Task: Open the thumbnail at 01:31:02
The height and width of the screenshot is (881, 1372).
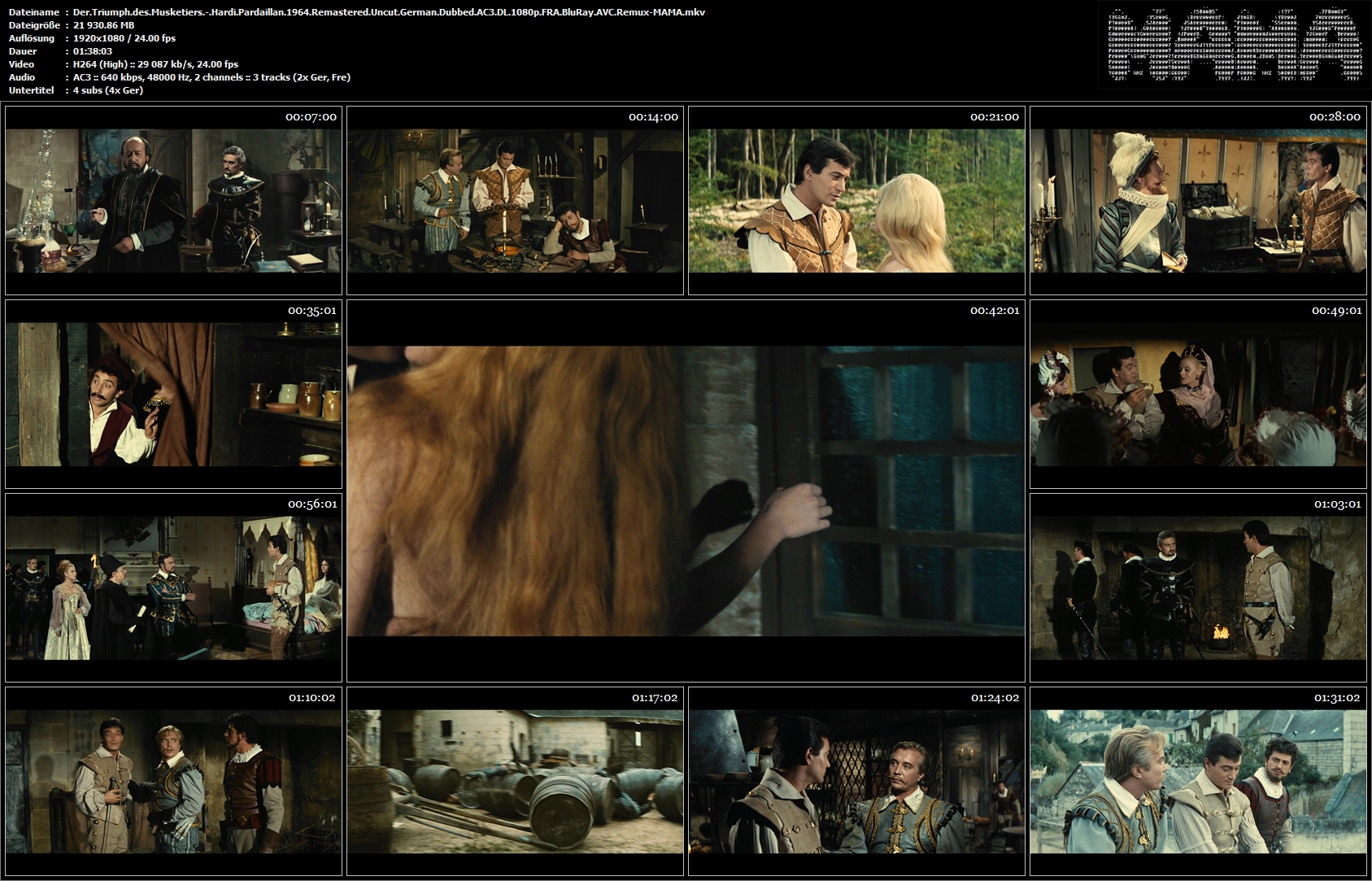Action: [1198, 781]
